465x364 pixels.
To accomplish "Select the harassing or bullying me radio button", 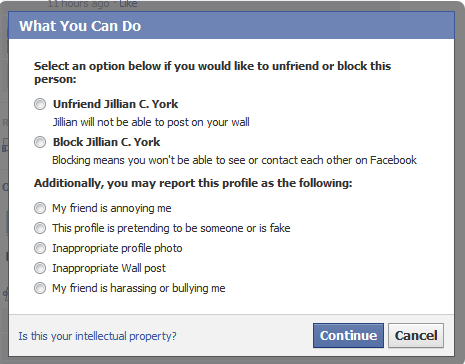I will (x=40, y=288).
